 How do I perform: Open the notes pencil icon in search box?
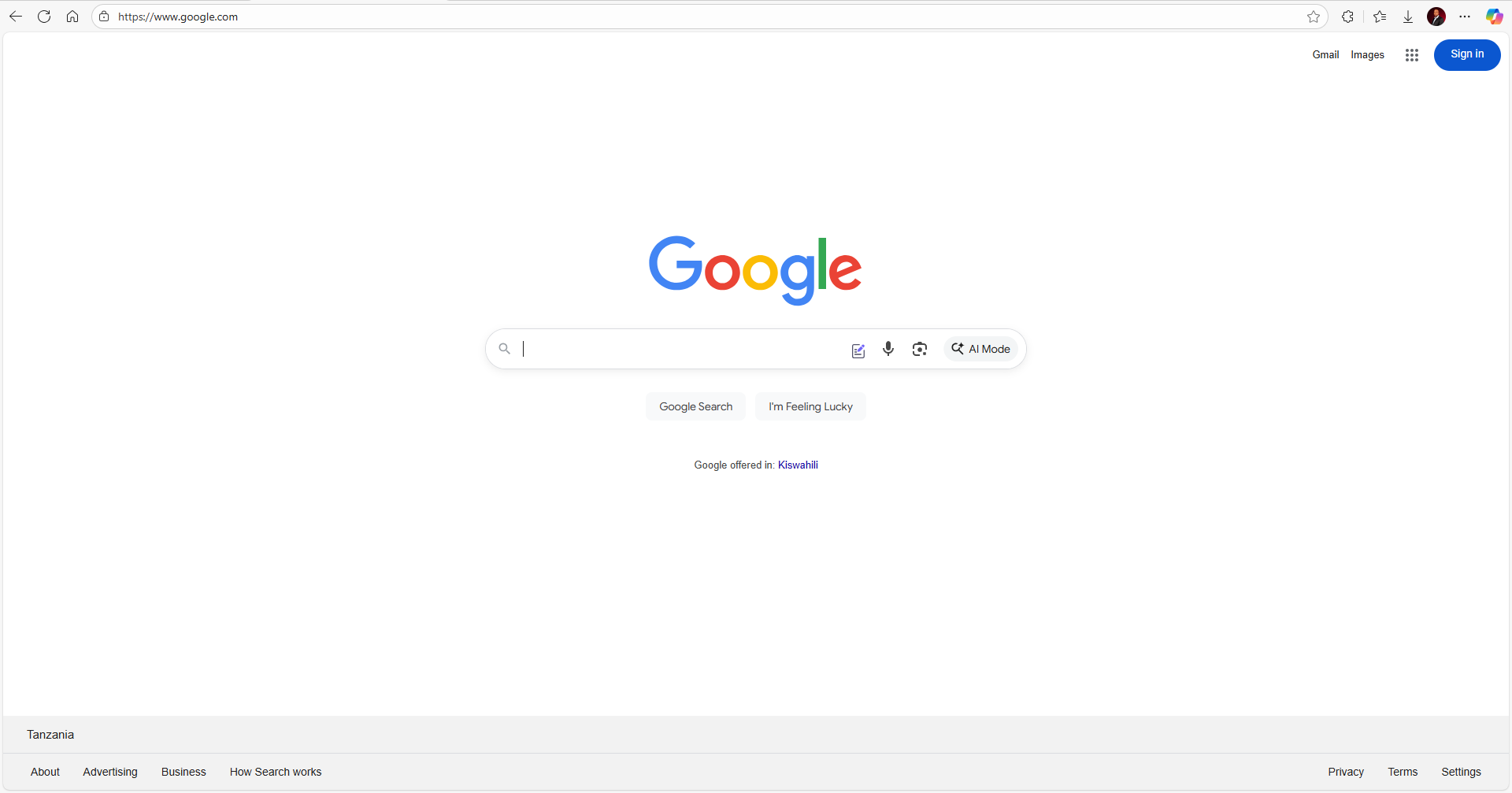coord(858,350)
